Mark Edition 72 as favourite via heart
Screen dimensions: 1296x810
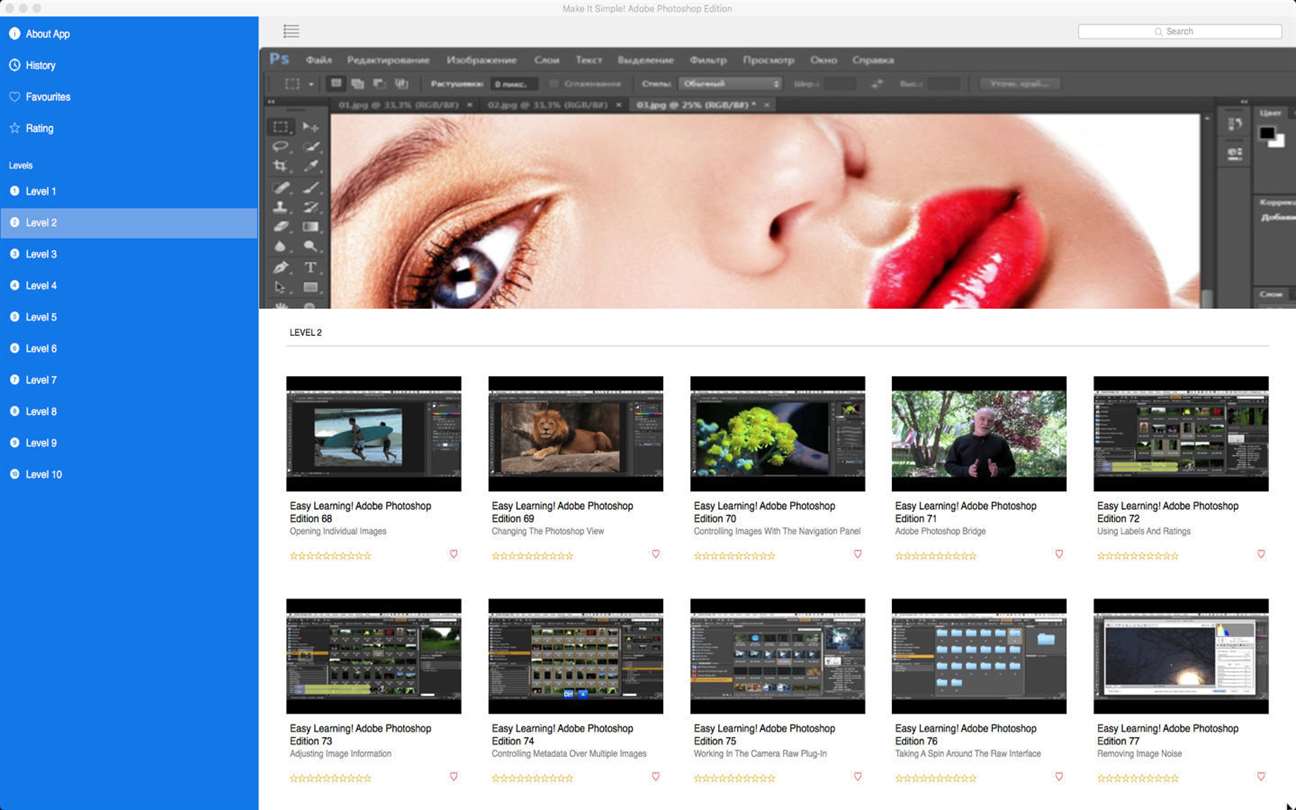point(1261,554)
